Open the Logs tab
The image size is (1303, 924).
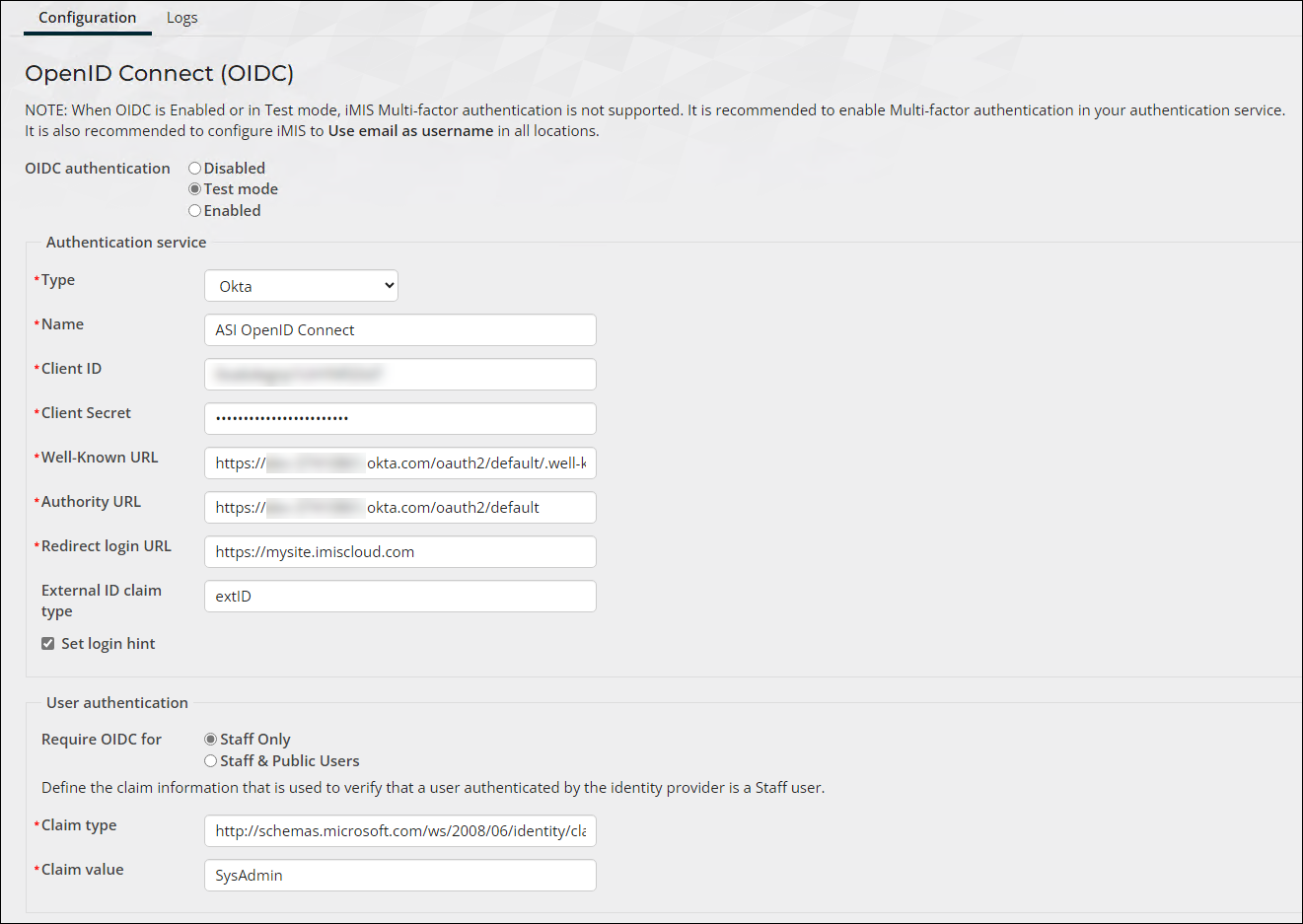coord(181,18)
